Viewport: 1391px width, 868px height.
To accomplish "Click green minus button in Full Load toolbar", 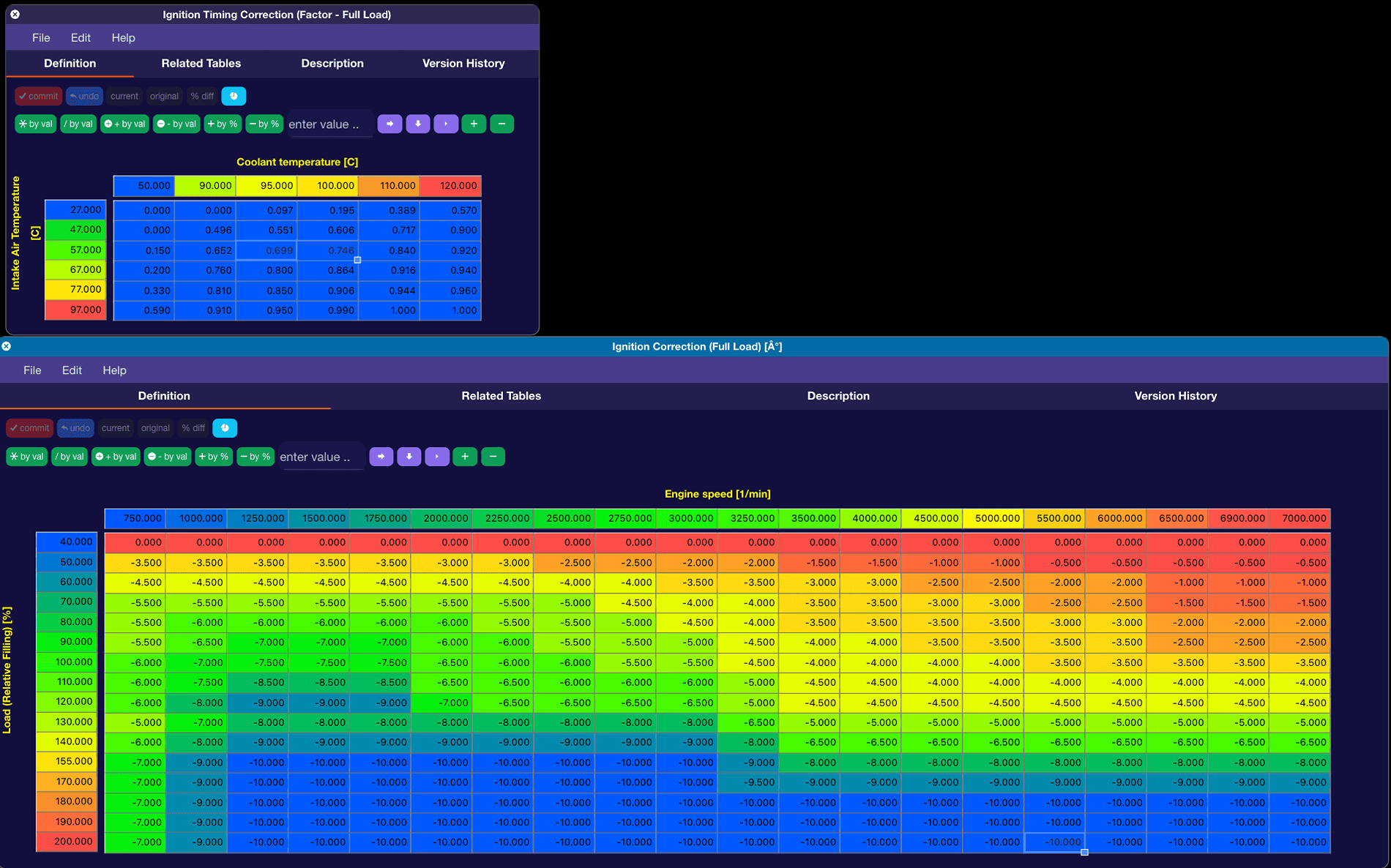I will click(493, 457).
